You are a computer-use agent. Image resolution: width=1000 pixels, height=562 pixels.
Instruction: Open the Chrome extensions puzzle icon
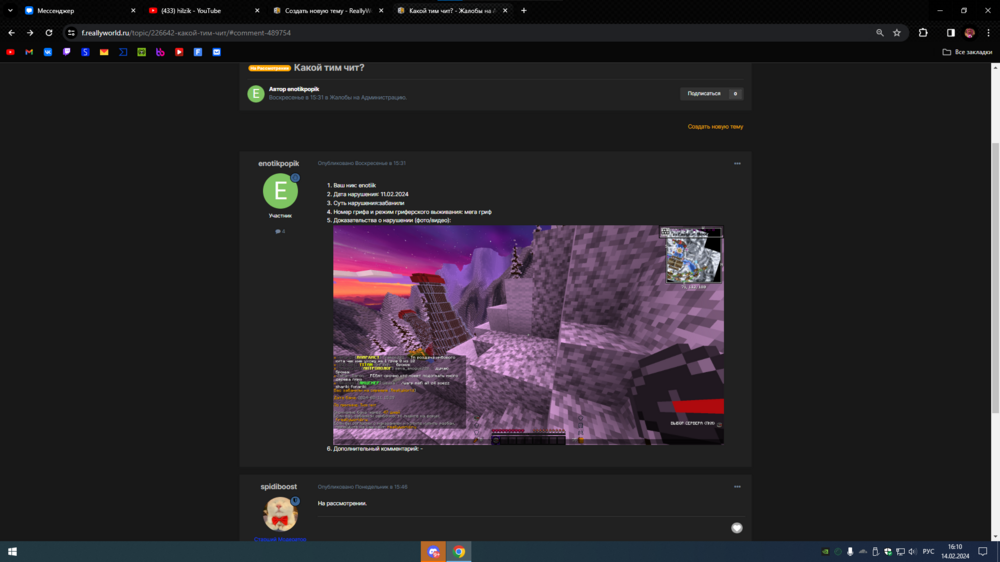(x=923, y=33)
